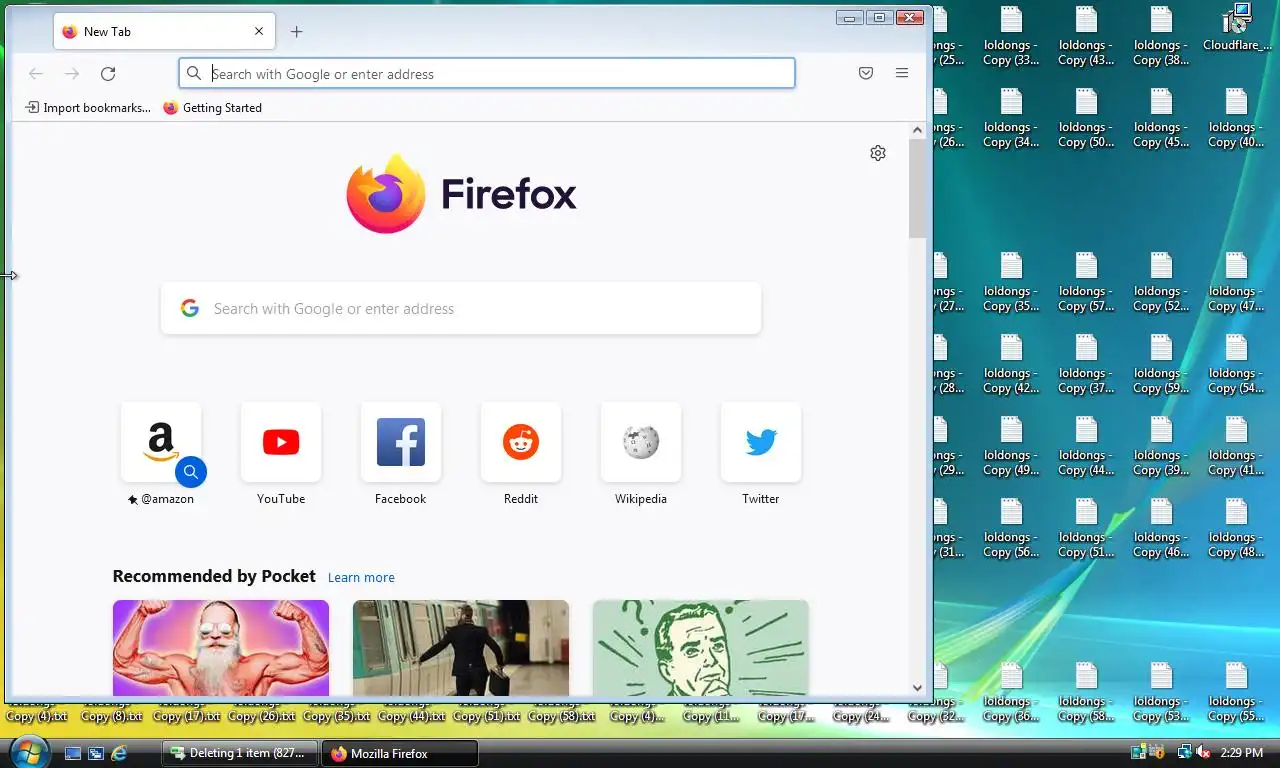Click Learn more link beside Pocket heading

tap(361, 577)
